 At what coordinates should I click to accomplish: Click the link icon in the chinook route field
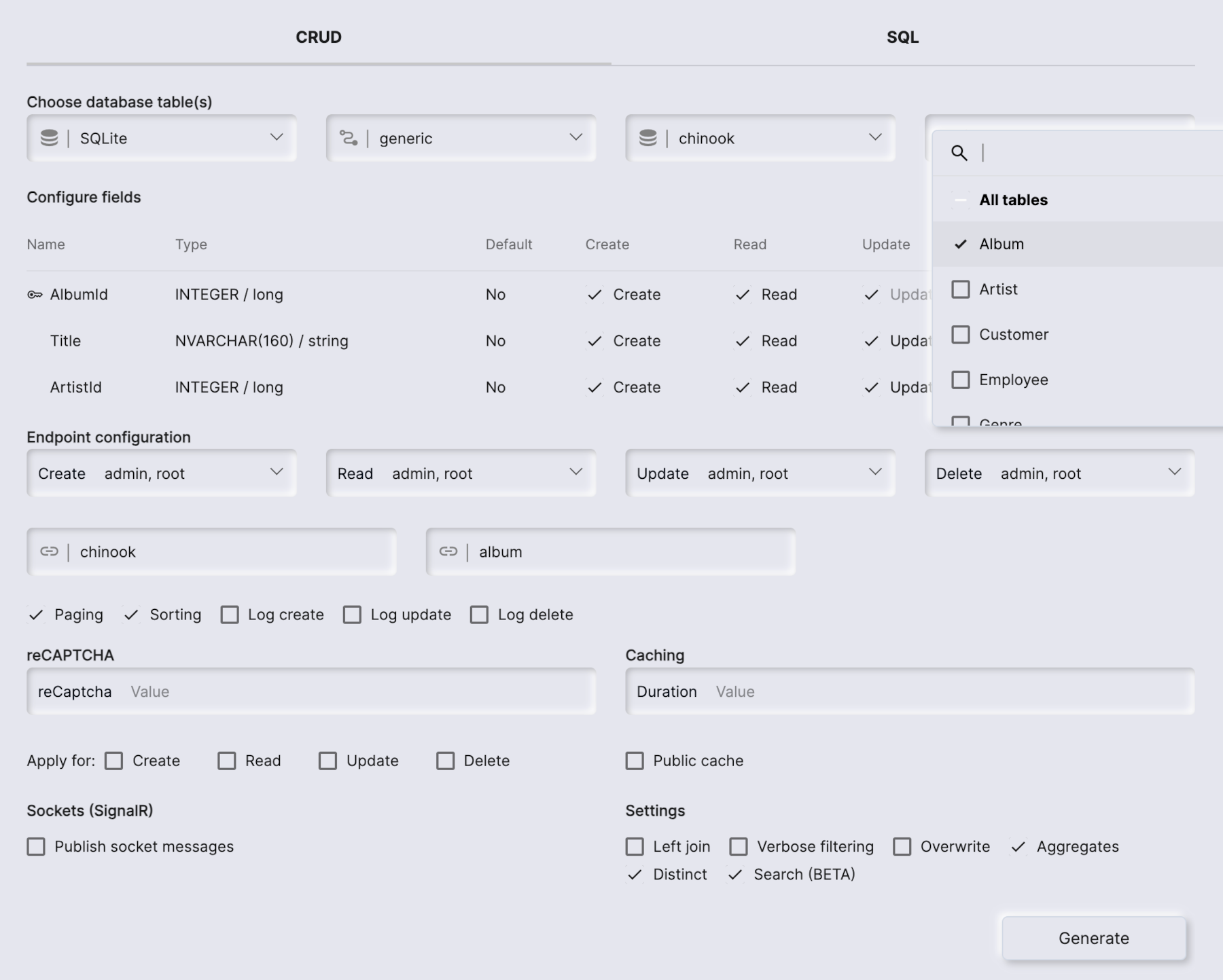(49, 551)
